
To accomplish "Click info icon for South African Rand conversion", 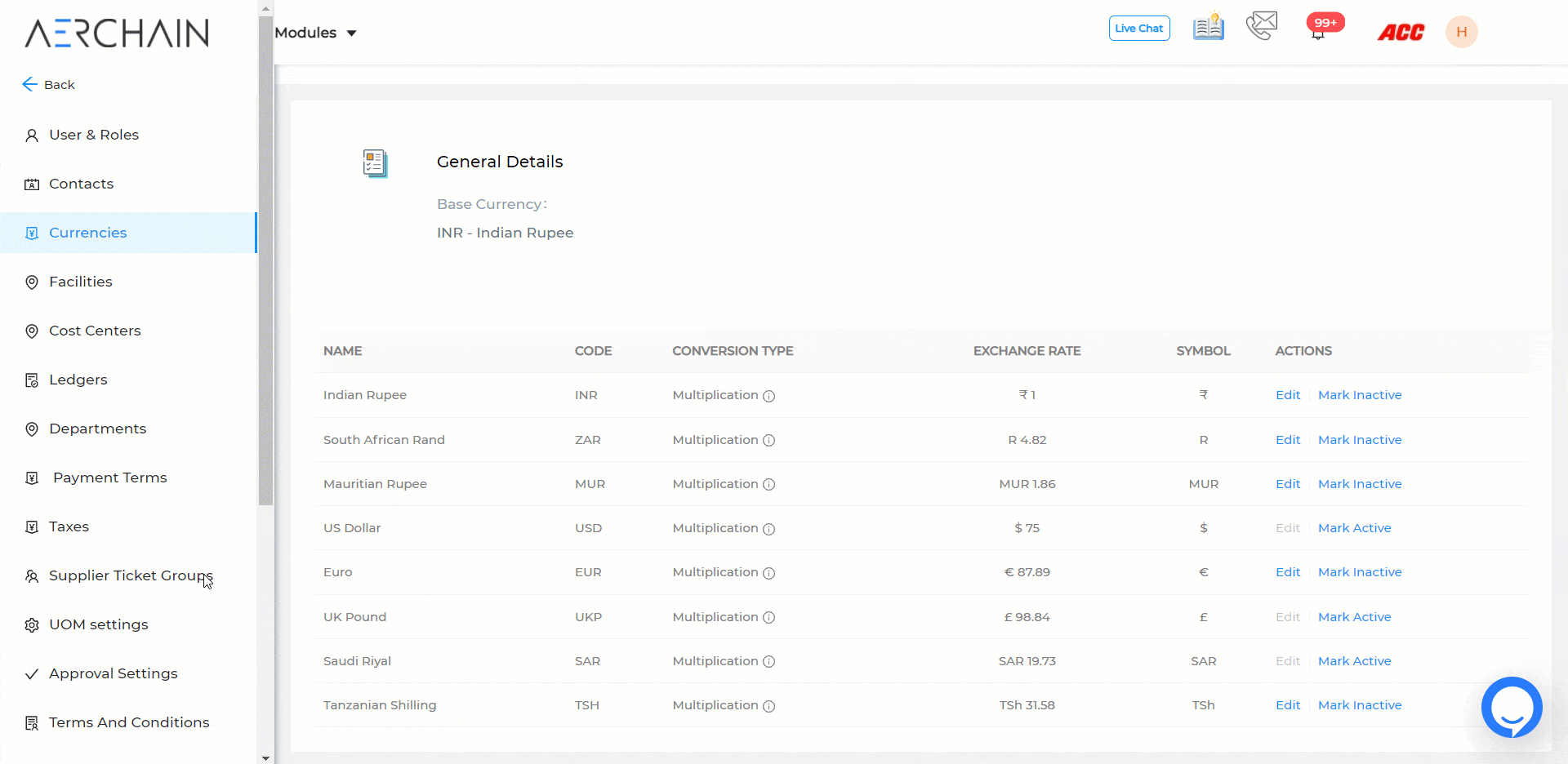I will tap(768, 440).
